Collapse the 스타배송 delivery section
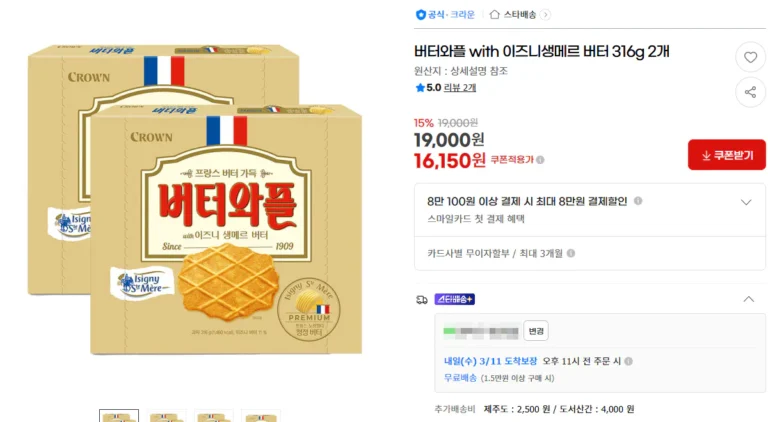 tap(748, 299)
